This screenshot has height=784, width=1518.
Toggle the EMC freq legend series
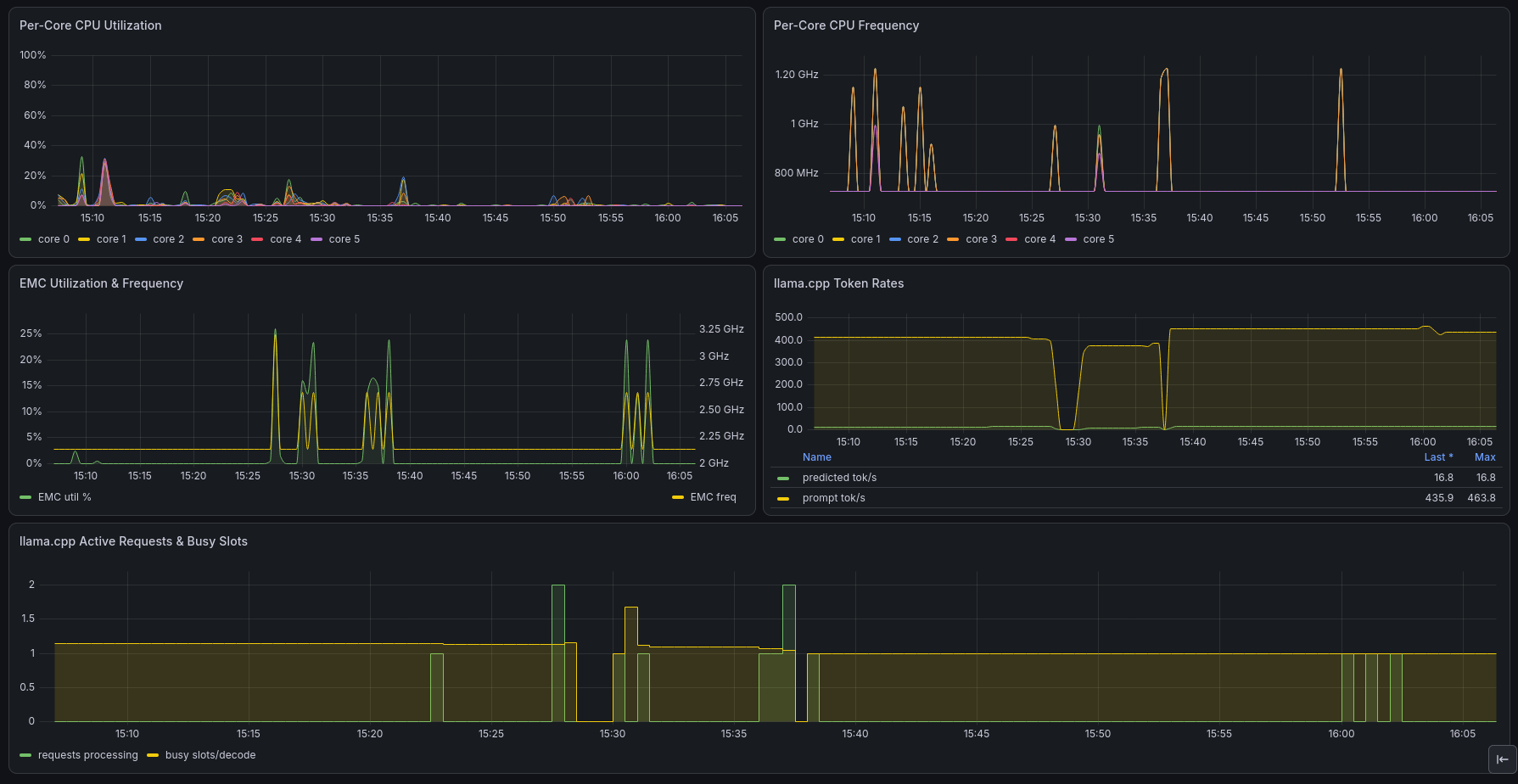coord(714,497)
